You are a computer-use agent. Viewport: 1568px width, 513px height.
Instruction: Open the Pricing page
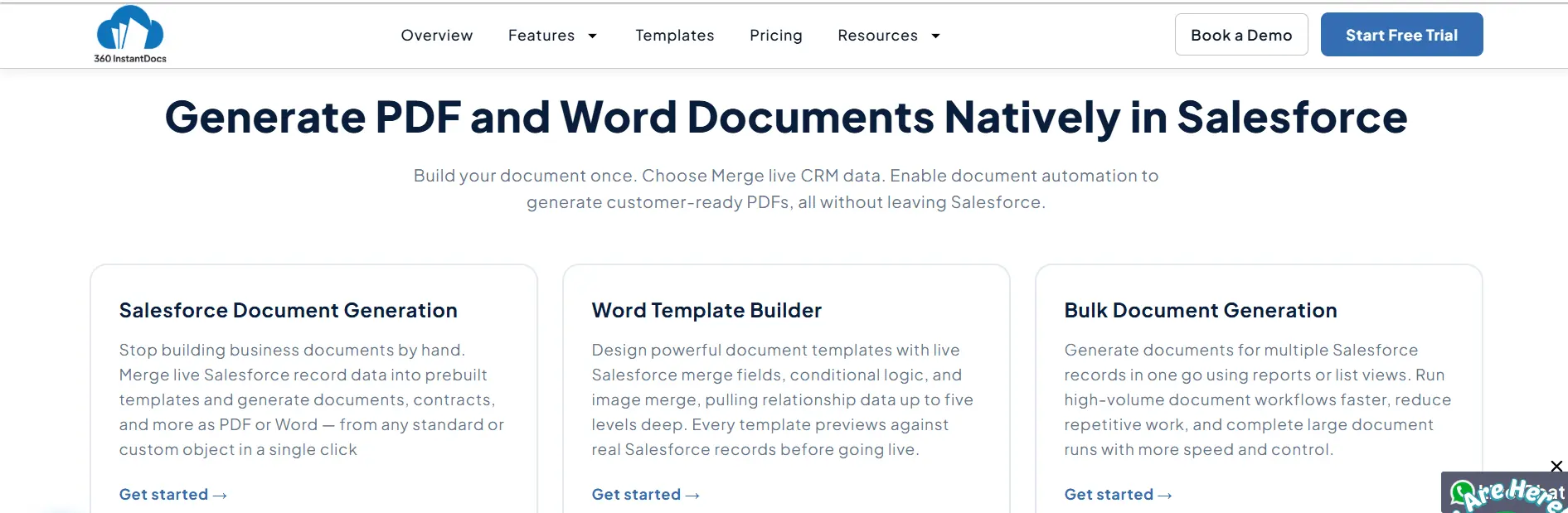click(776, 36)
